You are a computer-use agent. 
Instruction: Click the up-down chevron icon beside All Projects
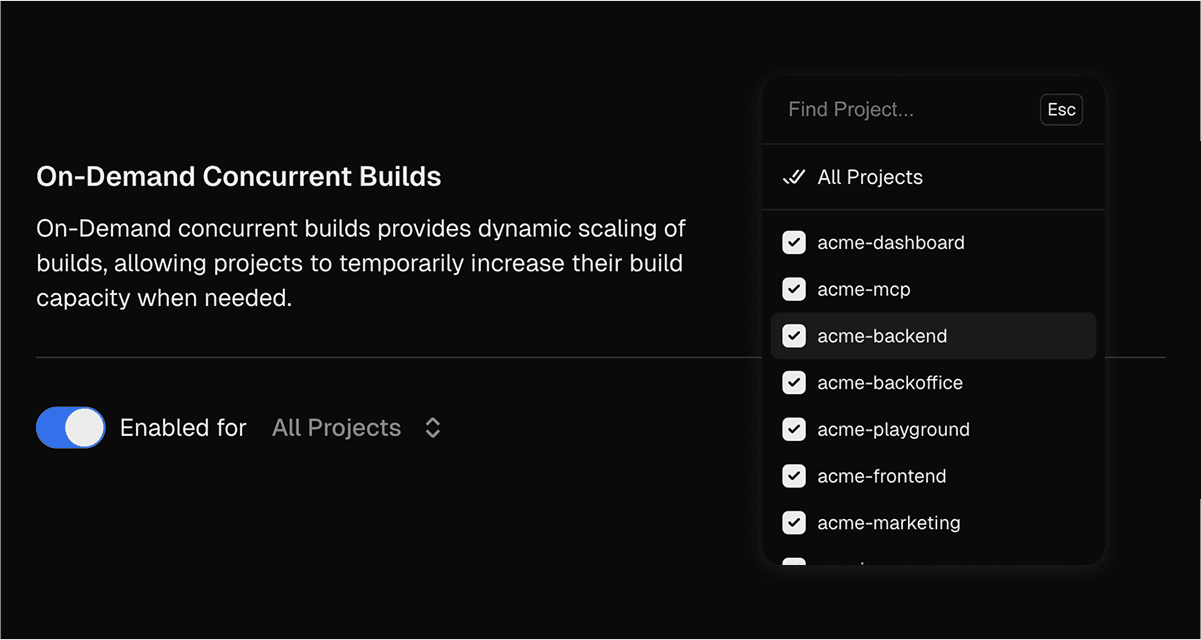click(x=433, y=428)
